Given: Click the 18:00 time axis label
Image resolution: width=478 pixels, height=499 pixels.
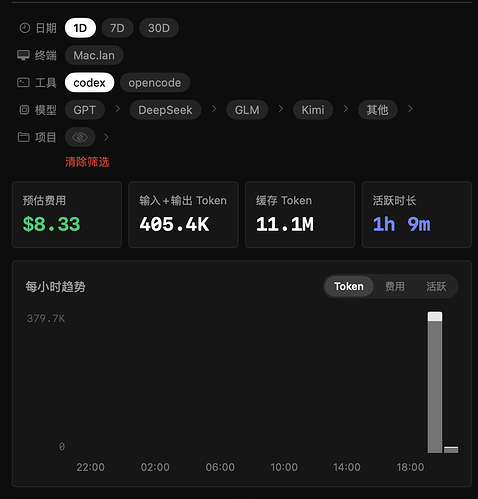Looking at the screenshot, I should [410, 467].
